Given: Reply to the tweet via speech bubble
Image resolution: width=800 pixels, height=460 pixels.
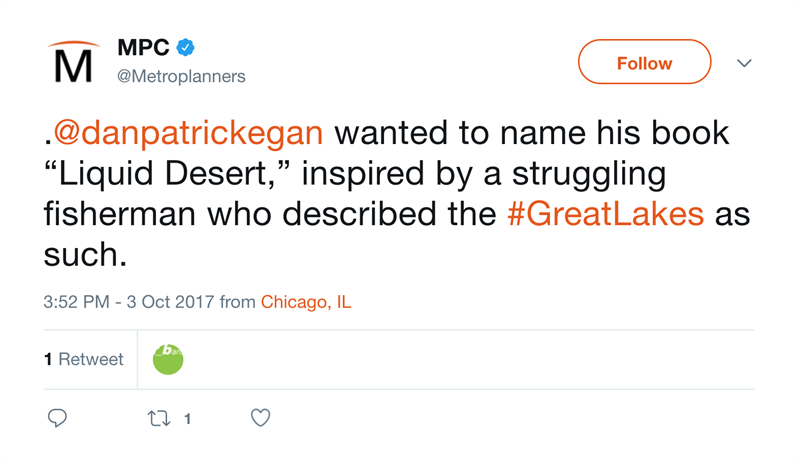Looking at the screenshot, I should click(57, 418).
